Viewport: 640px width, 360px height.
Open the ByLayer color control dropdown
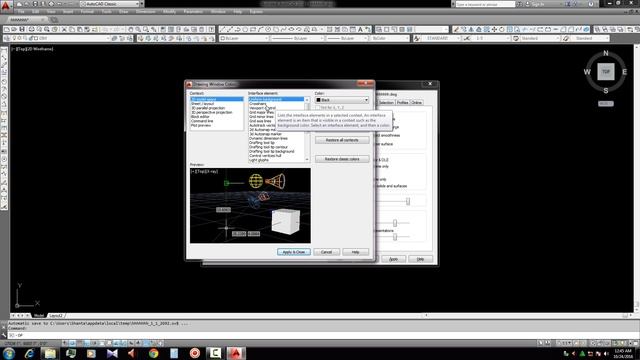(x=244, y=38)
